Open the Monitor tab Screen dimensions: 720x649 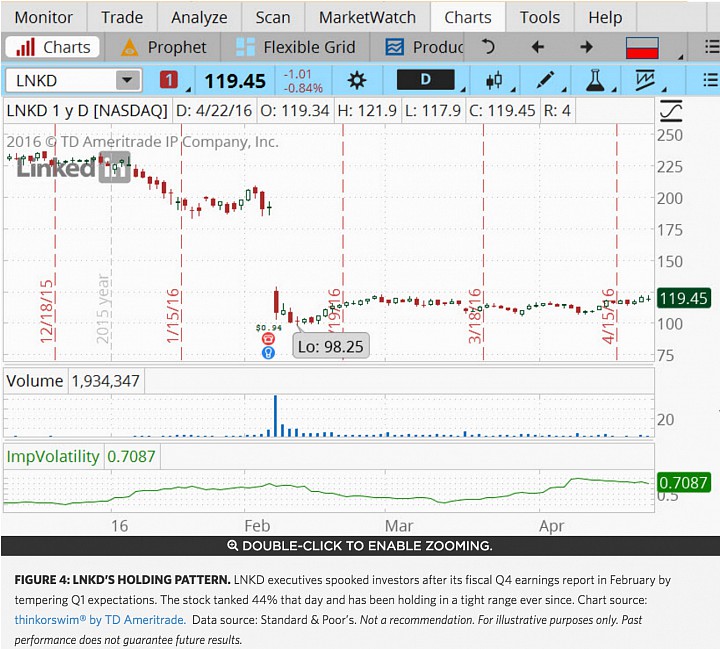(44, 17)
